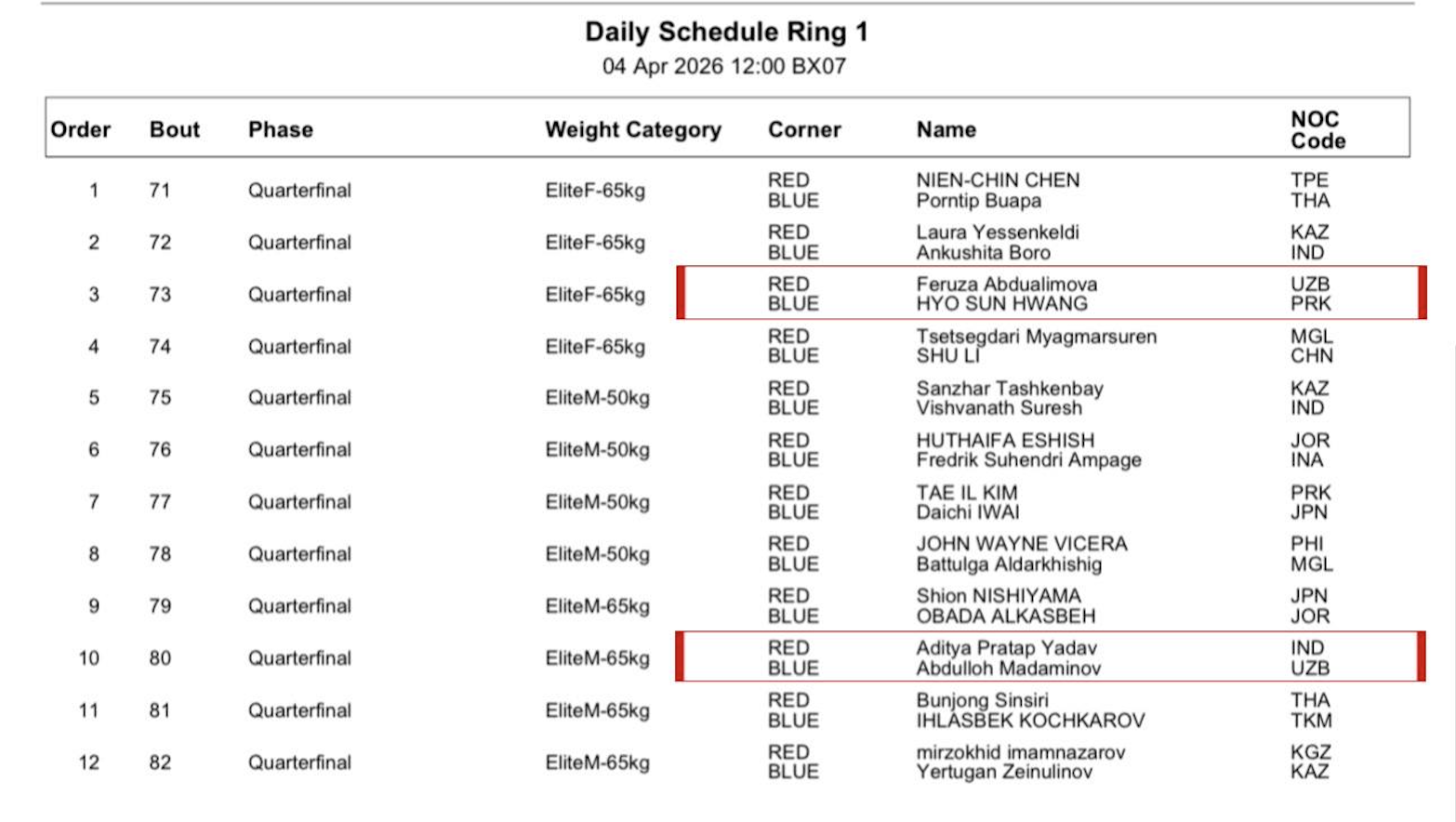The width and height of the screenshot is (1456, 822).
Task: Select the name Aditya Pratap Yadav
Action: pos(1006,648)
